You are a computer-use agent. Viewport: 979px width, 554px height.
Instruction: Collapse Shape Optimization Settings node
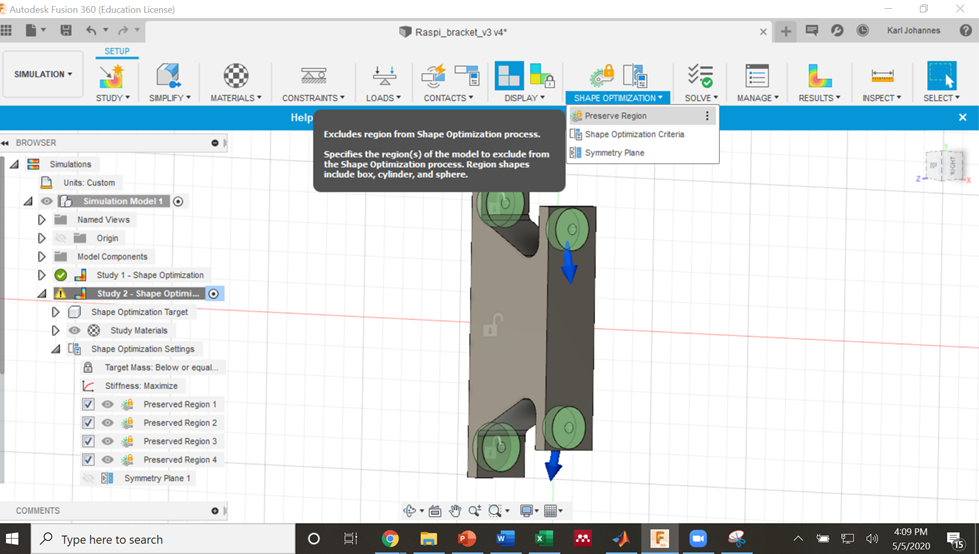click(56, 349)
